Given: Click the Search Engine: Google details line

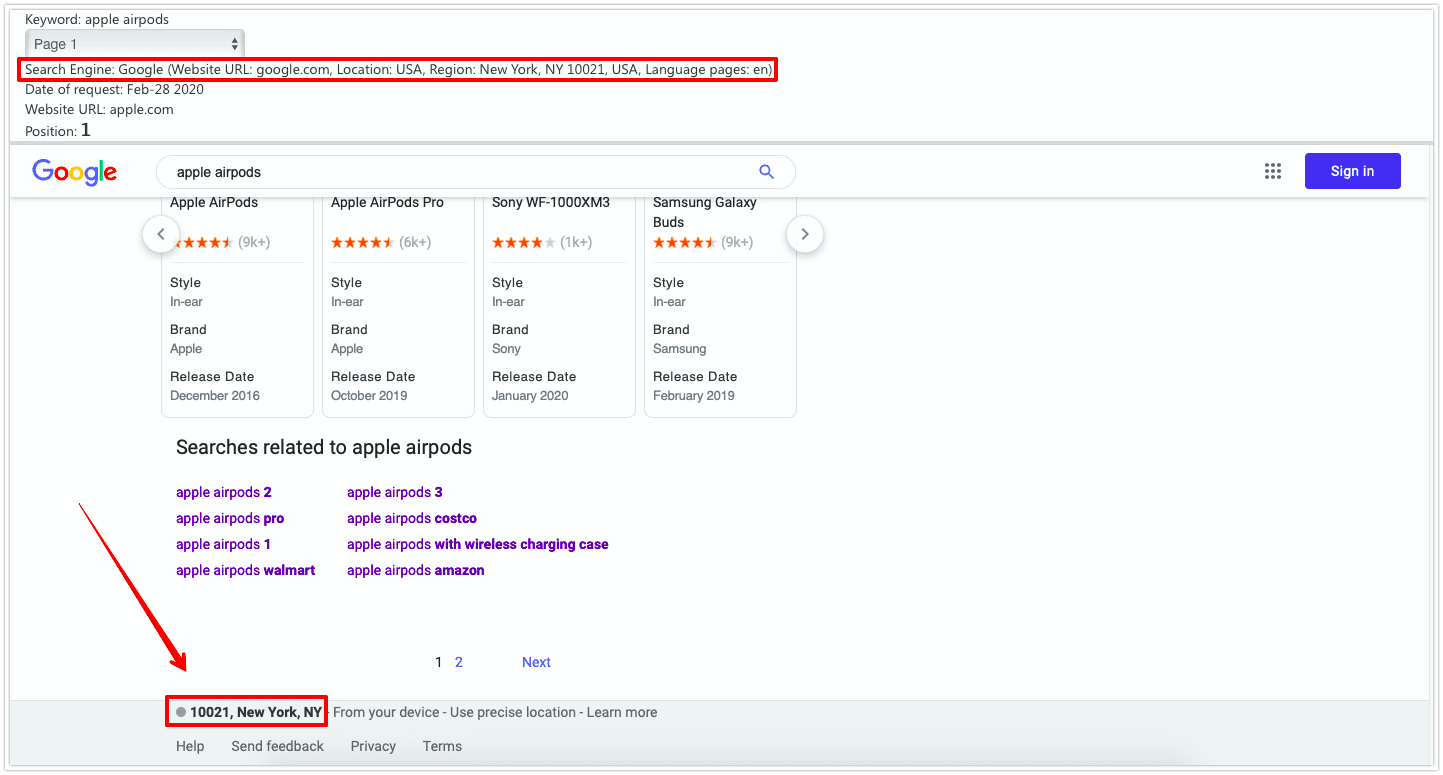Looking at the screenshot, I should [398, 69].
